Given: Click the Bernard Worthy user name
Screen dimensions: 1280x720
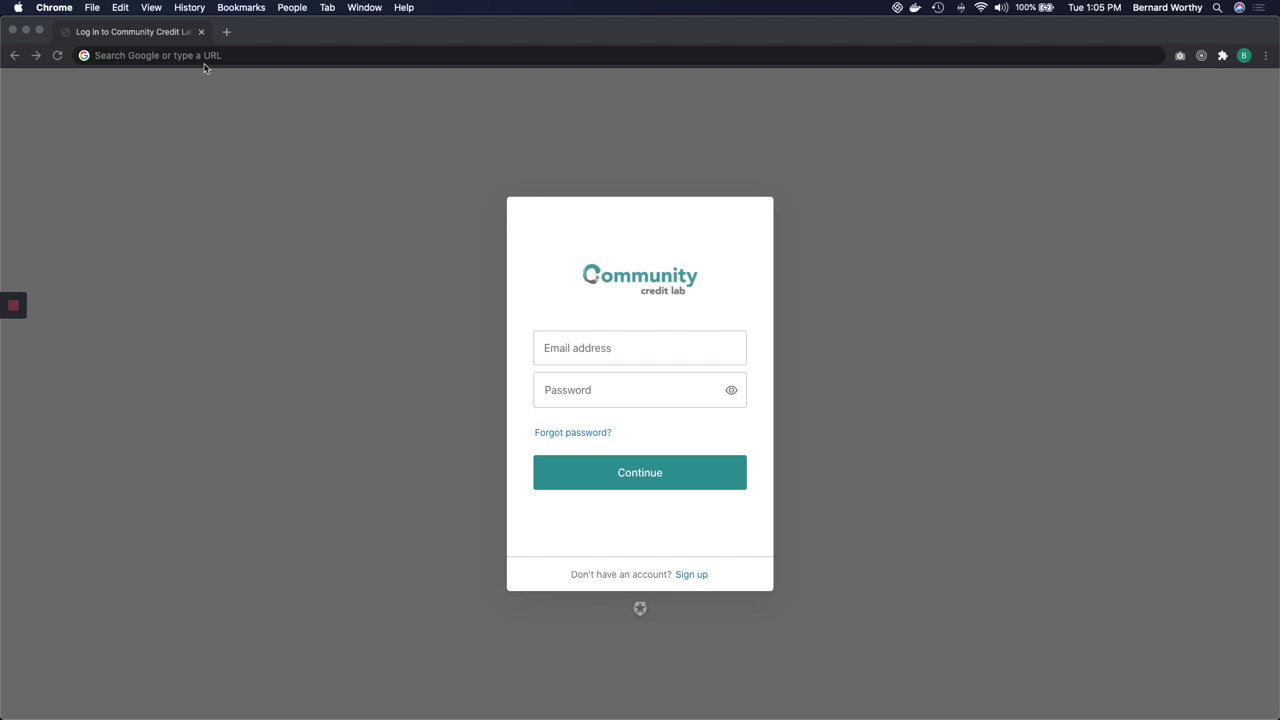Looking at the screenshot, I should (x=1167, y=8).
